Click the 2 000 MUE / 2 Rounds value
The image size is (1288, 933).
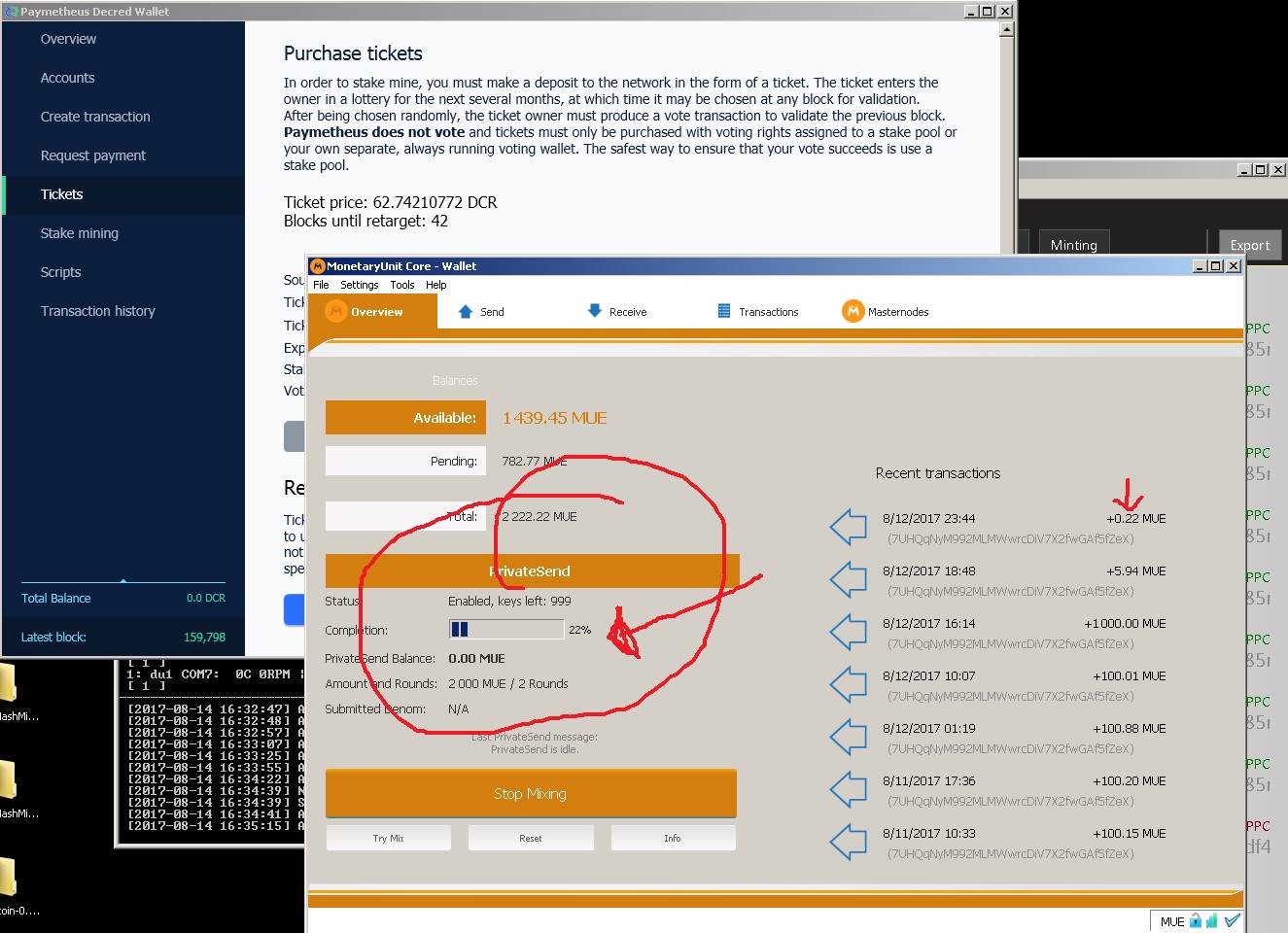point(508,684)
